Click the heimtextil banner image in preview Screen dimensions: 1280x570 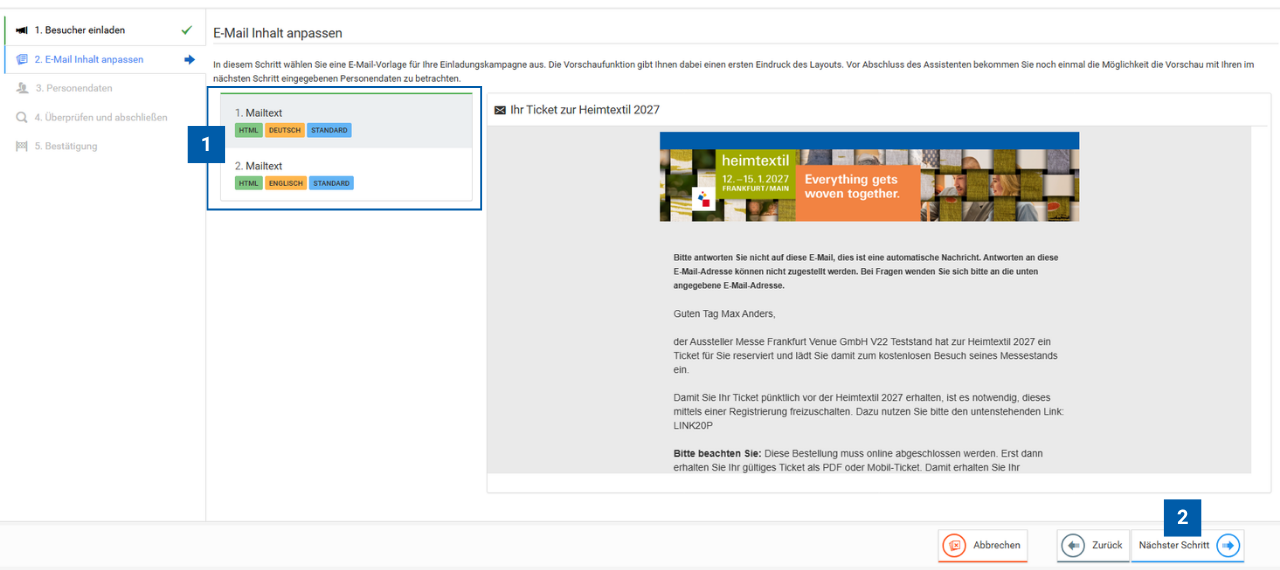coord(869,177)
